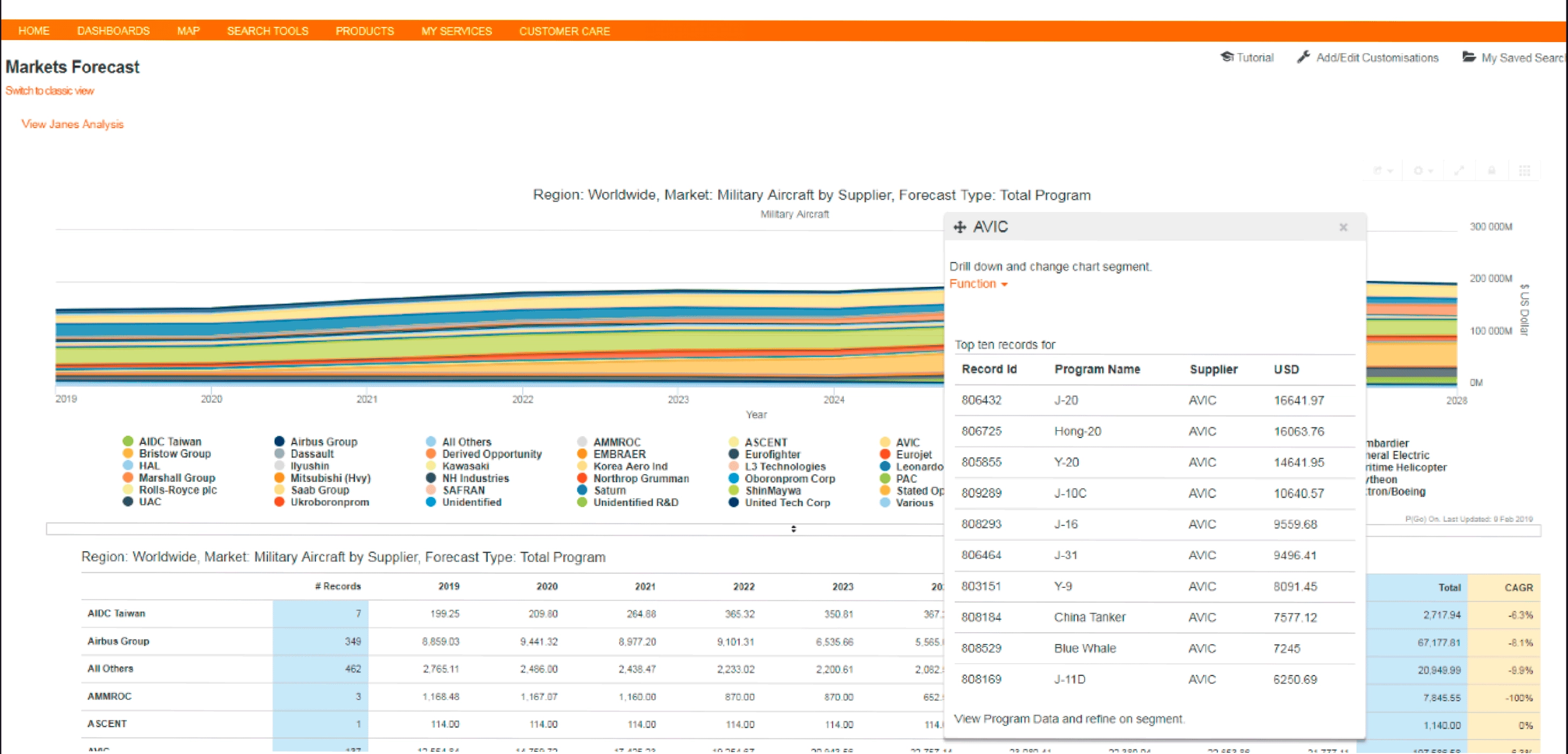Screen dimensions: 1568x754
Task: Click the grid table view icon in chart toolbar
Action: coord(1525,170)
